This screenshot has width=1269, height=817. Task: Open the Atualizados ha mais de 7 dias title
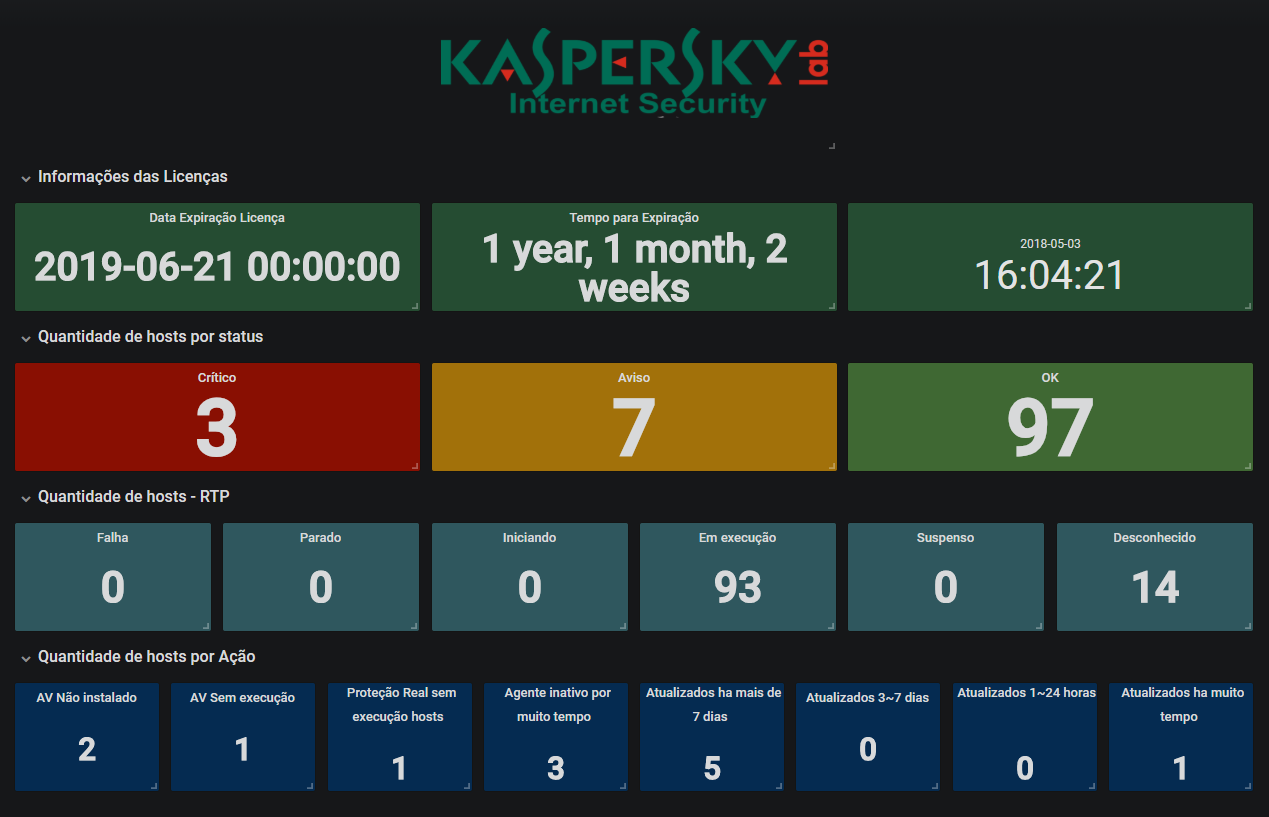[x=712, y=704]
